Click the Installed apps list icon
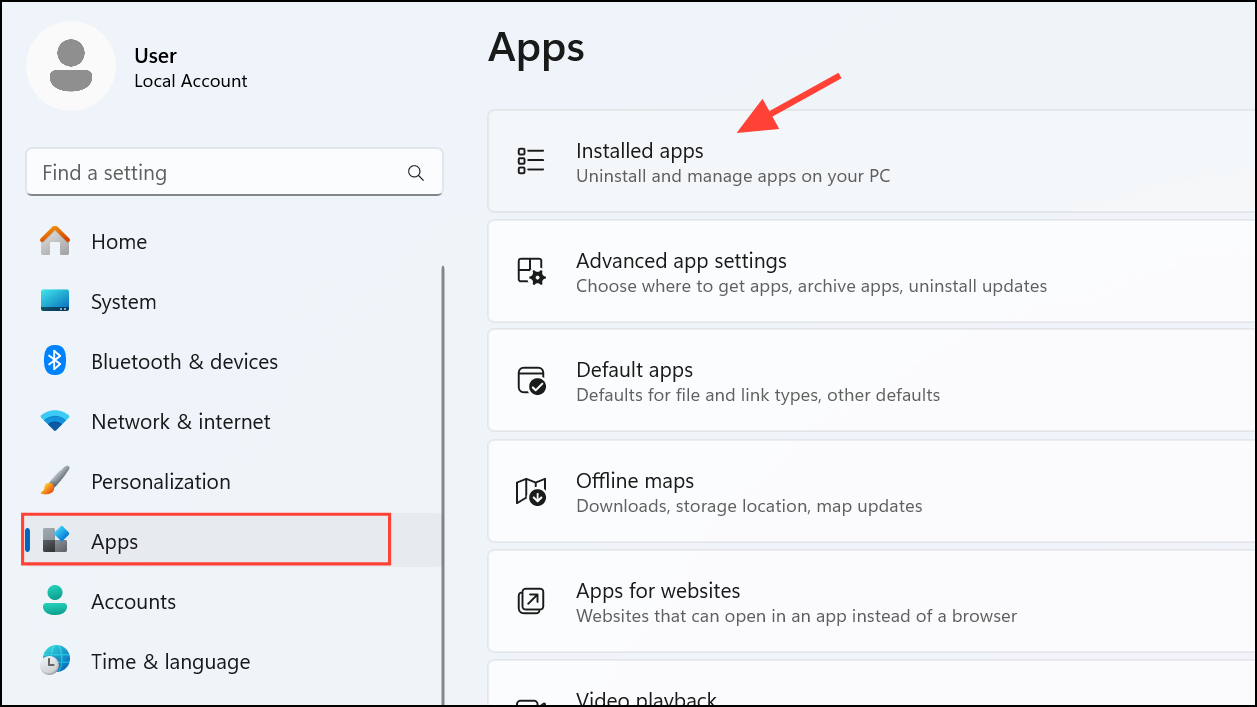 tap(531, 161)
